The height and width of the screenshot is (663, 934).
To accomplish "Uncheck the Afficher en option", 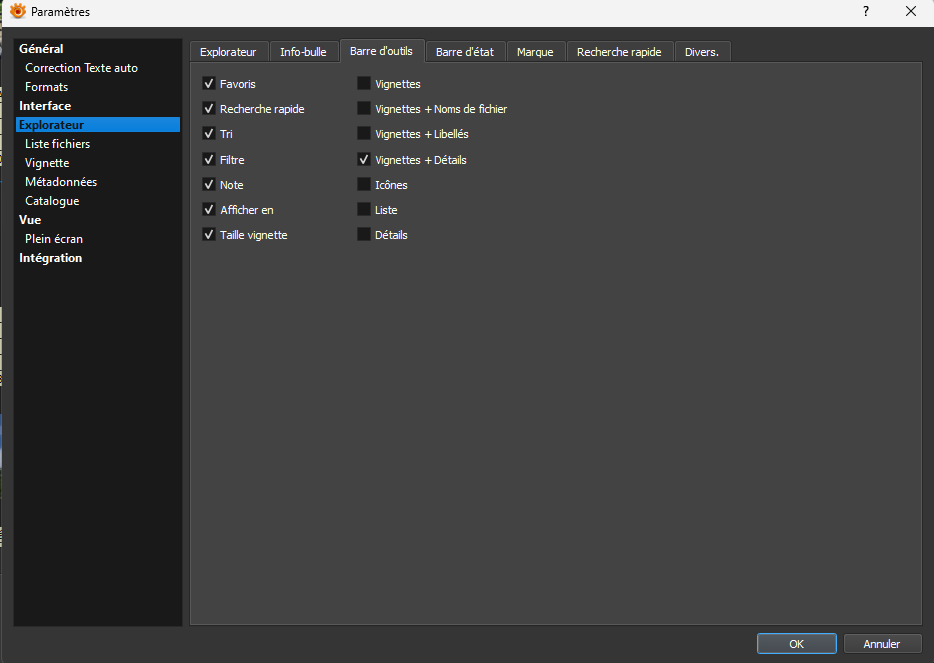I will (x=208, y=210).
